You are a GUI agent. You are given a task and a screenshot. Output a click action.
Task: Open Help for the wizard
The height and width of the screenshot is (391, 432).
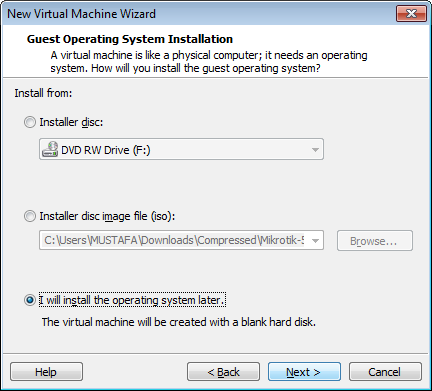(46, 372)
